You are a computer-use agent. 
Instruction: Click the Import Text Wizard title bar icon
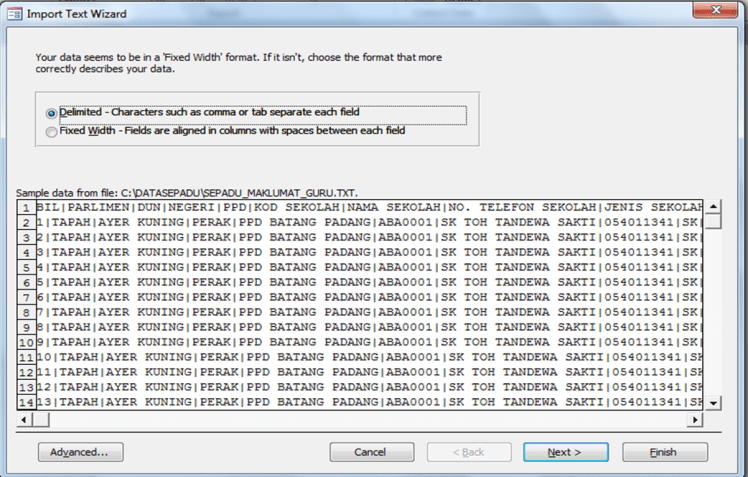[14, 14]
